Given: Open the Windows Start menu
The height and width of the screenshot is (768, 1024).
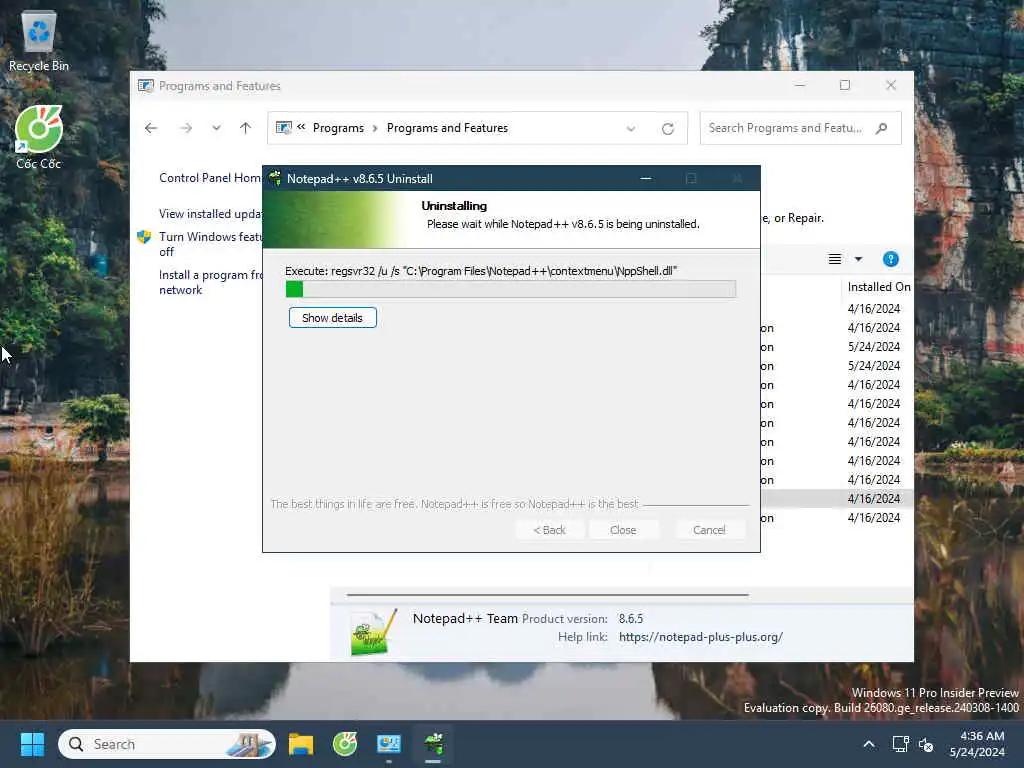Looking at the screenshot, I should coord(32,744).
